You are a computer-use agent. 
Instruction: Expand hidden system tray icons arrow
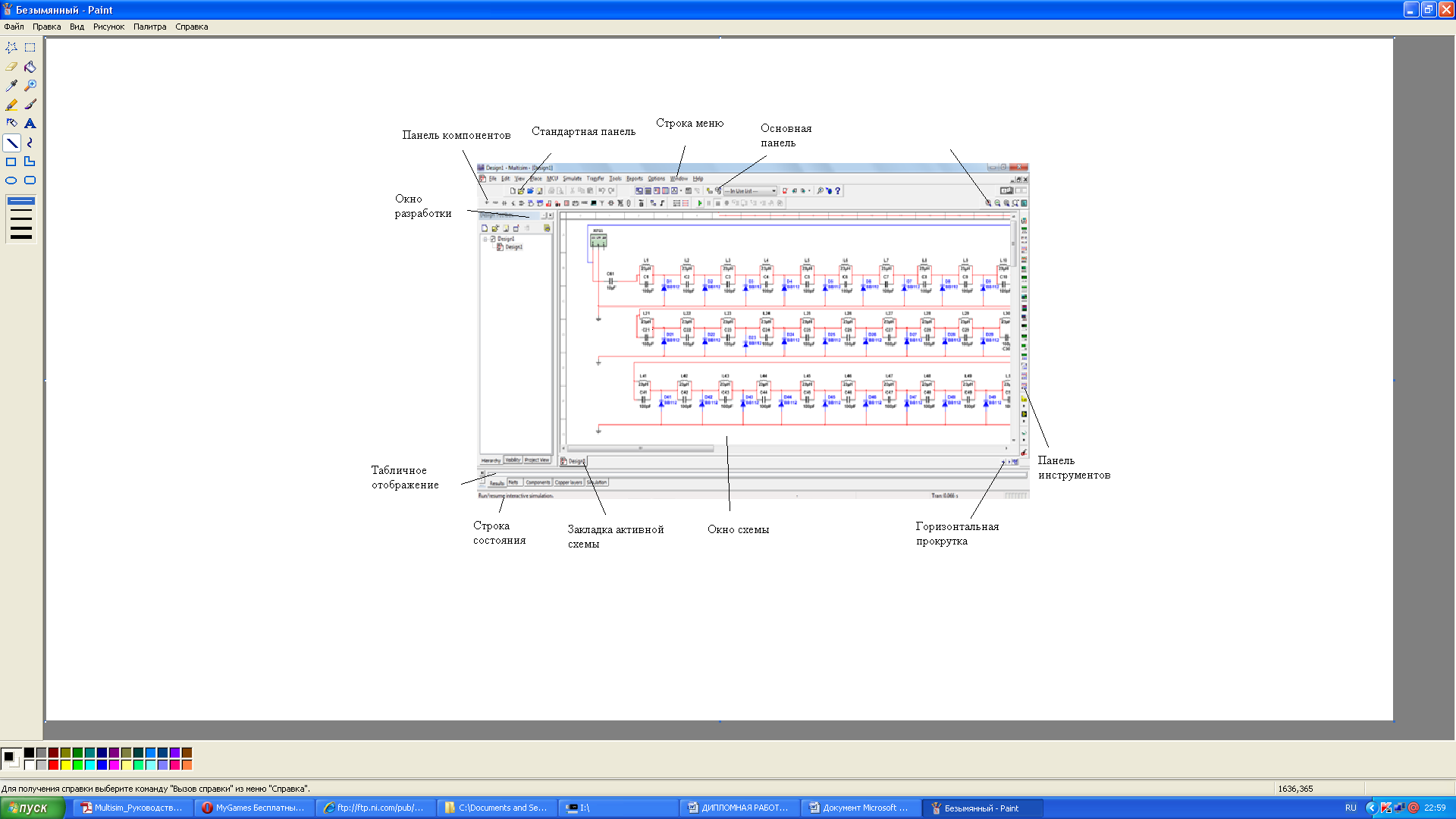(1370, 808)
